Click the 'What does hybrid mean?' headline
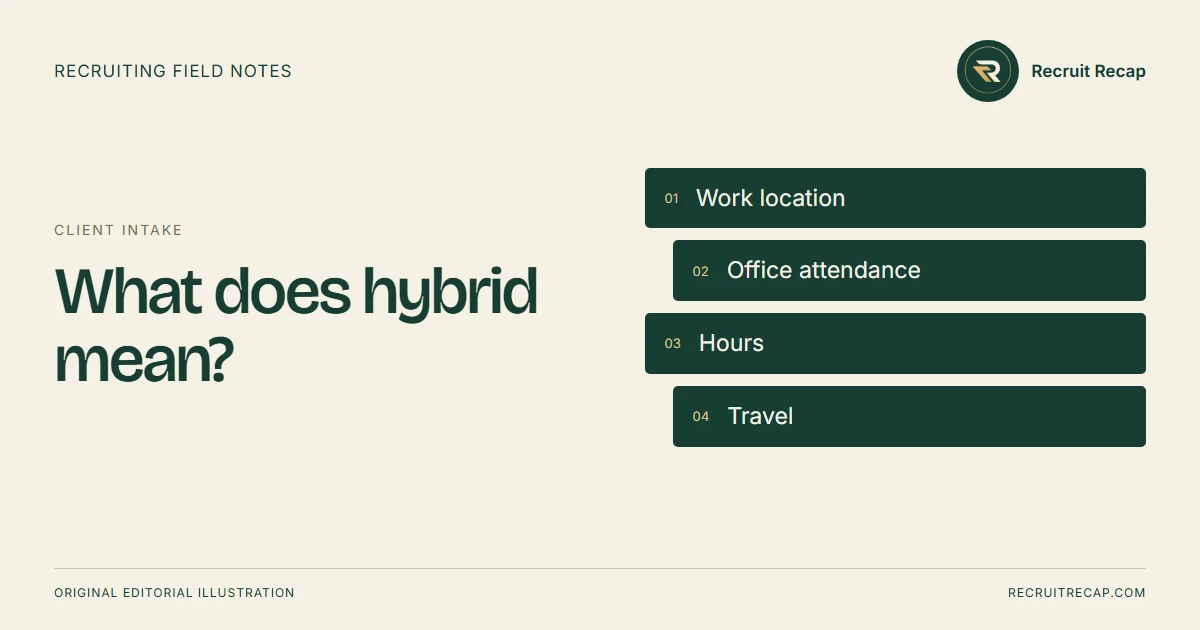Image resolution: width=1200 pixels, height=630 pixels. point(296,326)
